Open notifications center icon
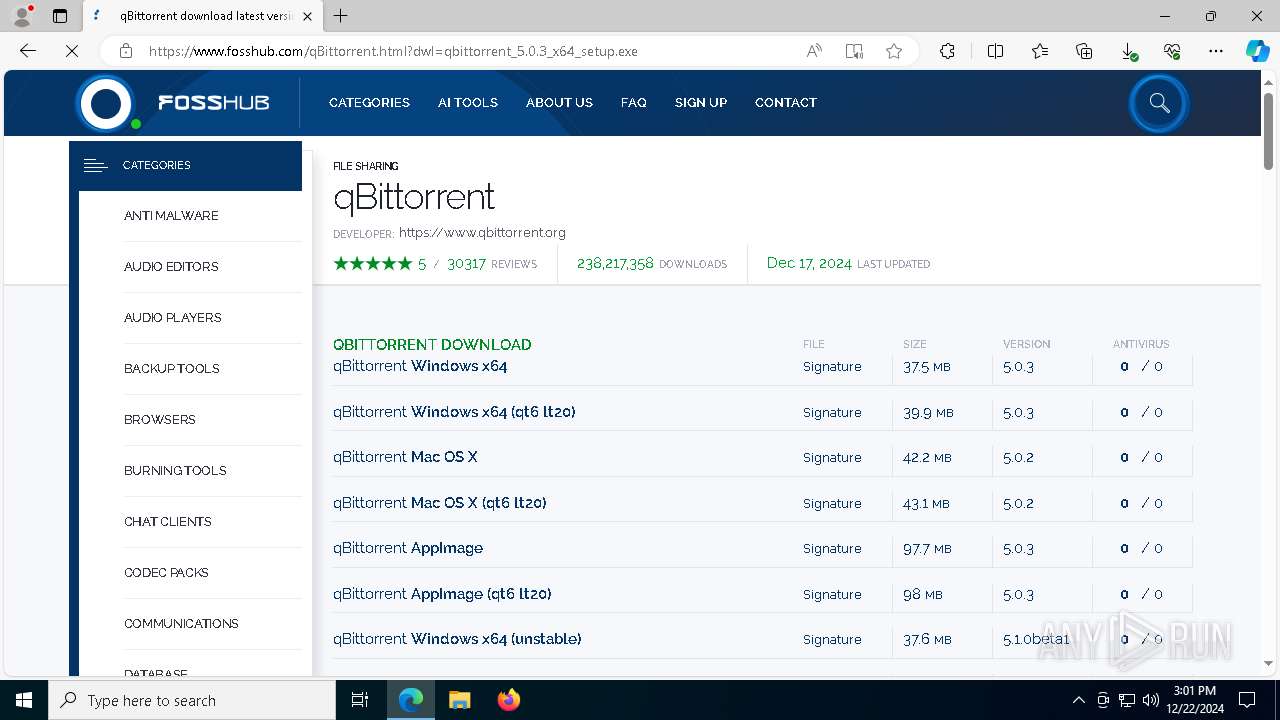The height and width of the screenshot is (720, 1280). tap(1247, 700)
